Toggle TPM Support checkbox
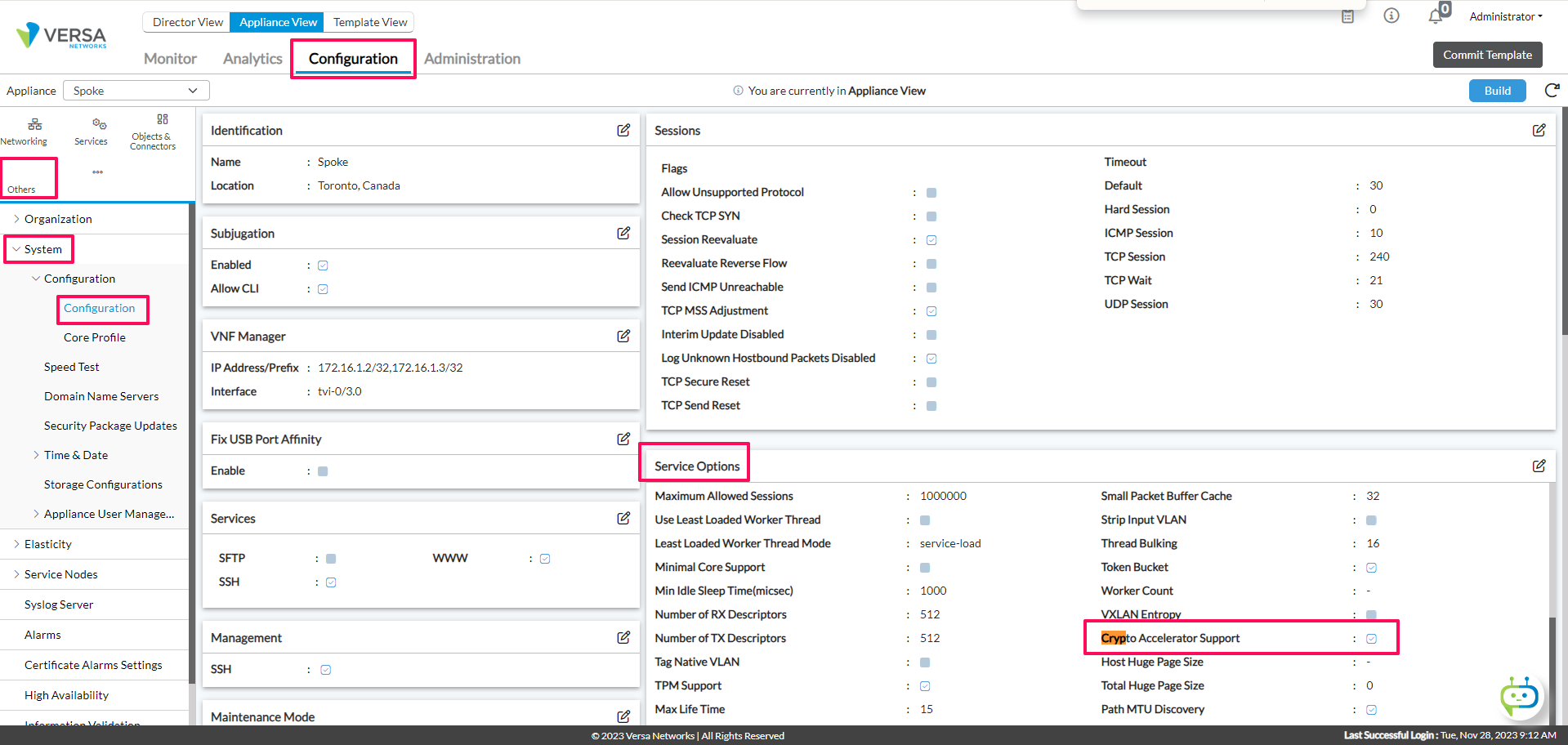This screenshot has width=1568, height=745. point(925,686)
